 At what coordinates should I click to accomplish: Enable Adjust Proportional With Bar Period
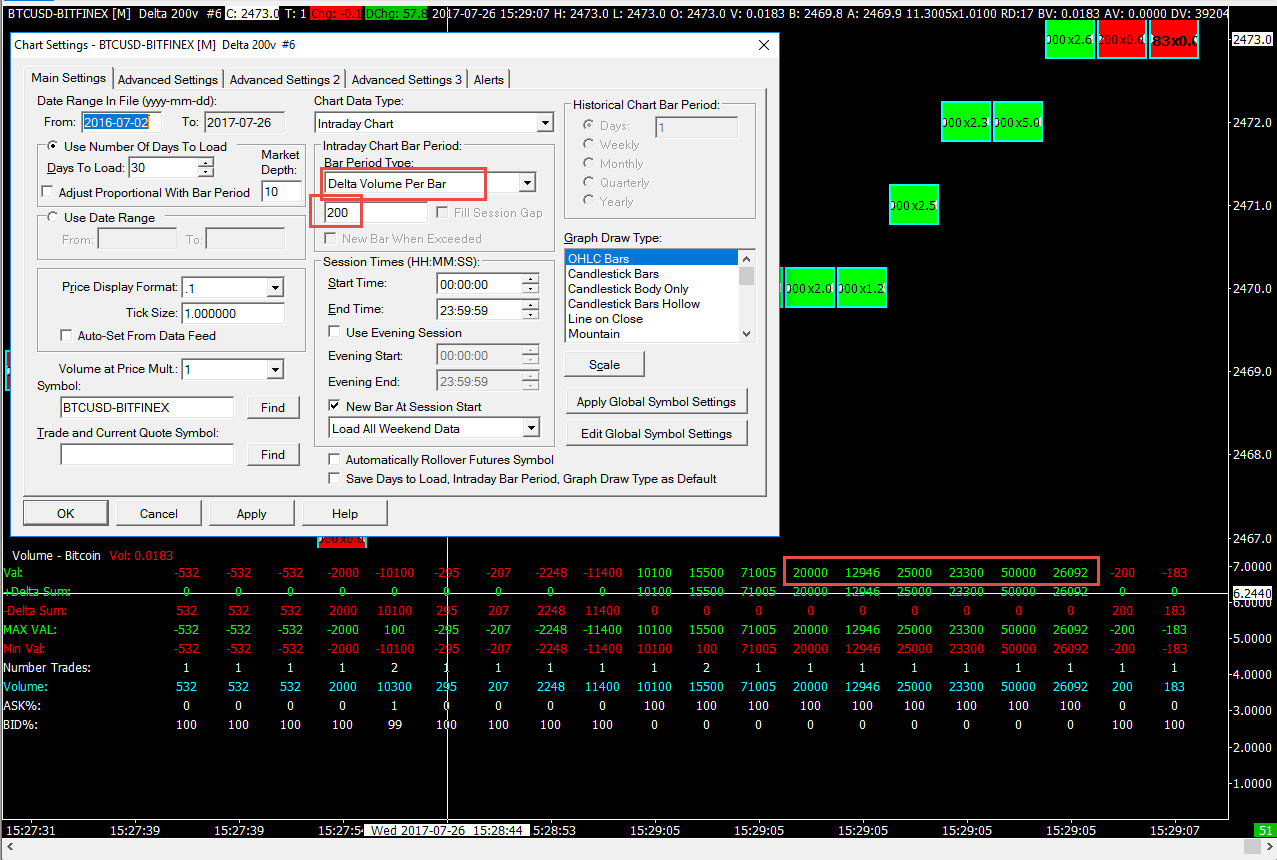47,192
